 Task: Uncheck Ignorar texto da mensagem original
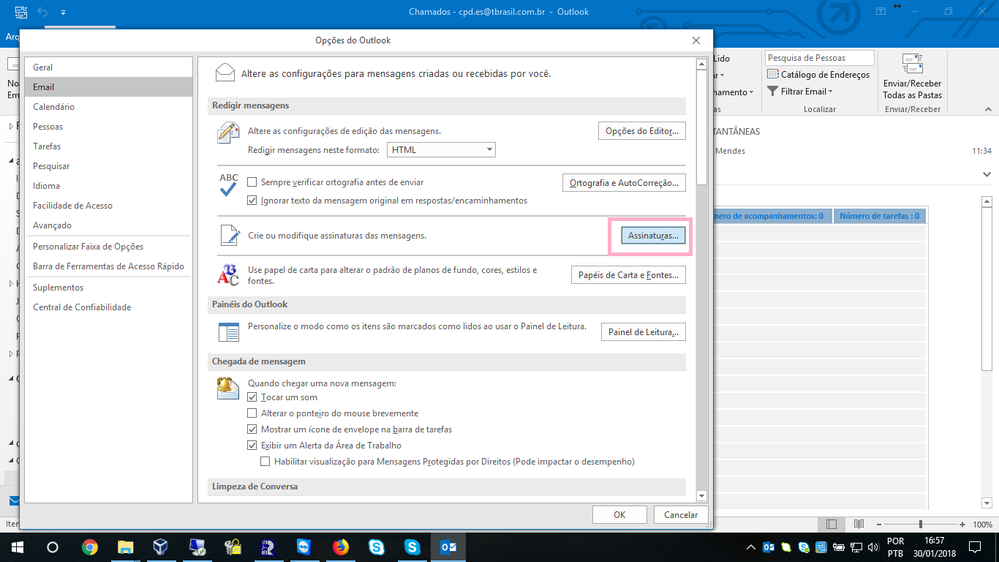(252, 200)
